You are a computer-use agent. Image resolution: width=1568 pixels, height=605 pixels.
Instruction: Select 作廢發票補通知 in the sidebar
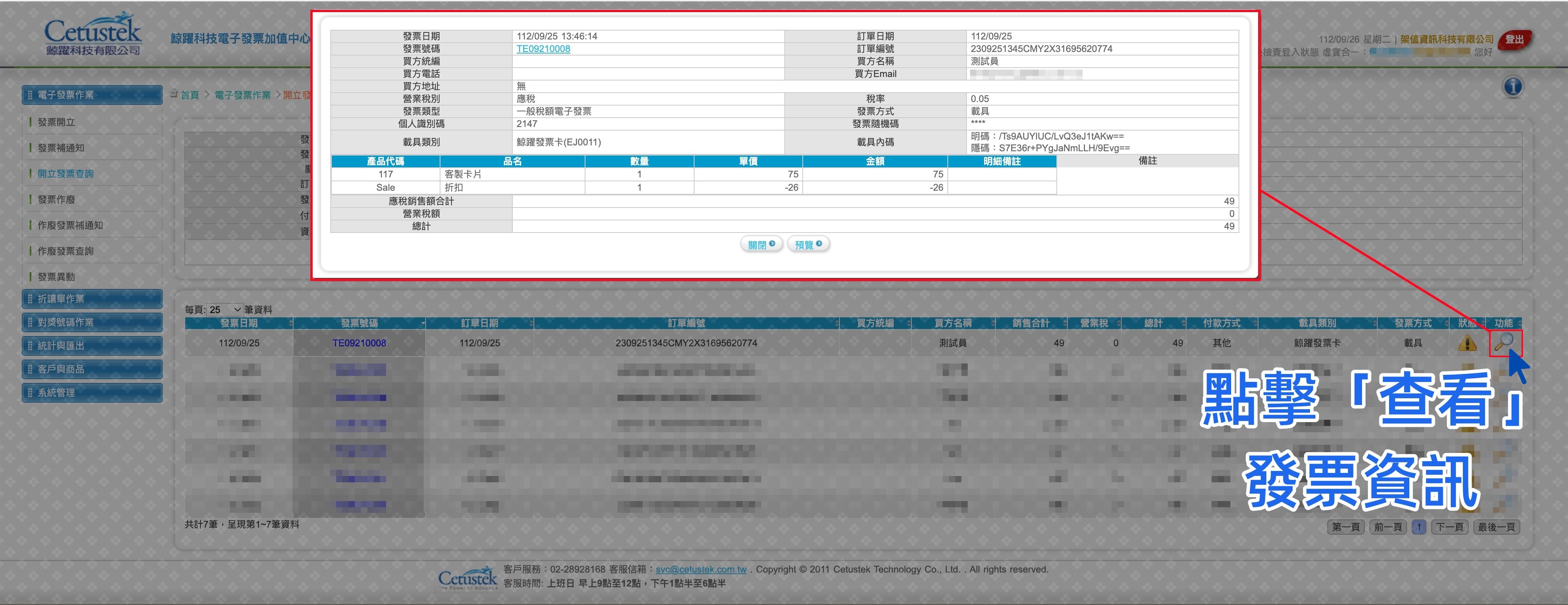[70, 225]
